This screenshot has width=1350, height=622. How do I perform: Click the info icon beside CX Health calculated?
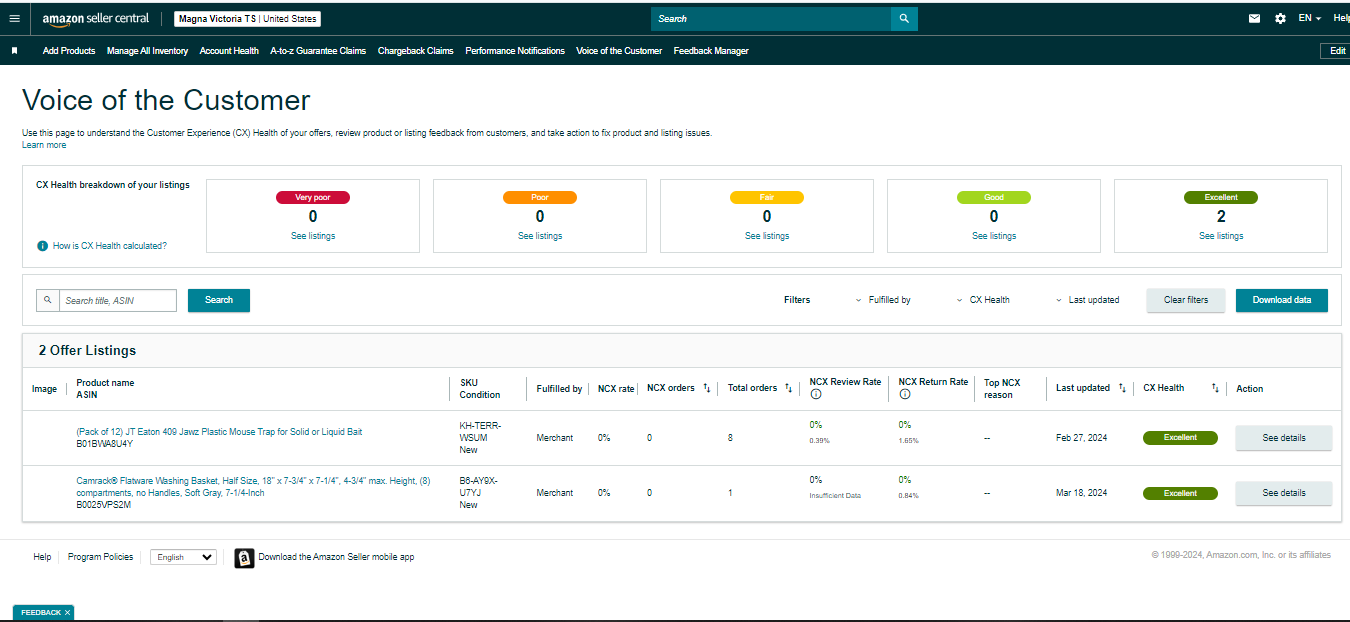coord(42,246)
